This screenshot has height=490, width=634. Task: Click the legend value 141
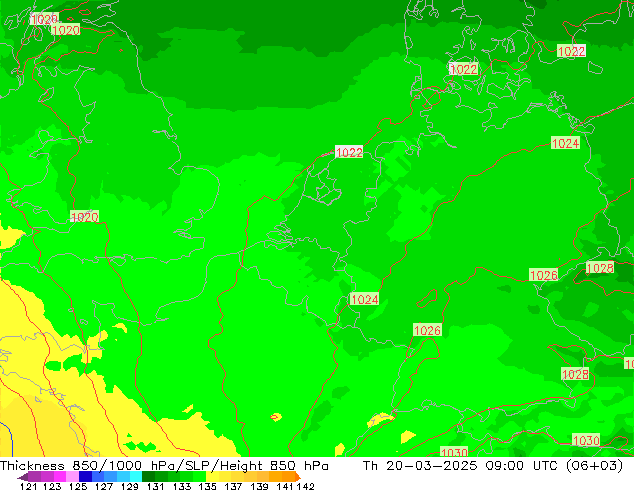(x=285, y=486)
